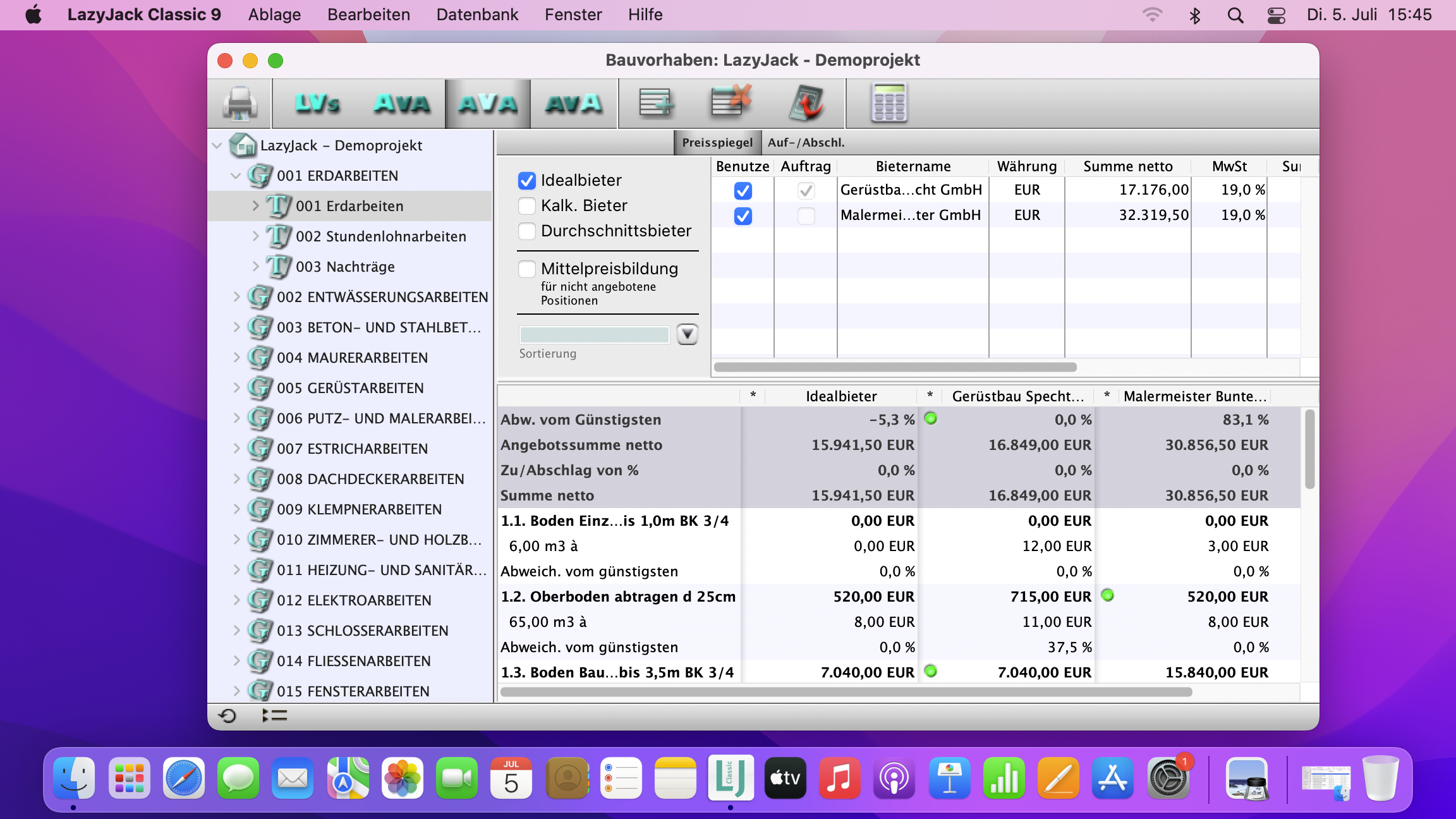Open Safari from the dock
The image size is (1456, 819).
click(x=184, y=778)
